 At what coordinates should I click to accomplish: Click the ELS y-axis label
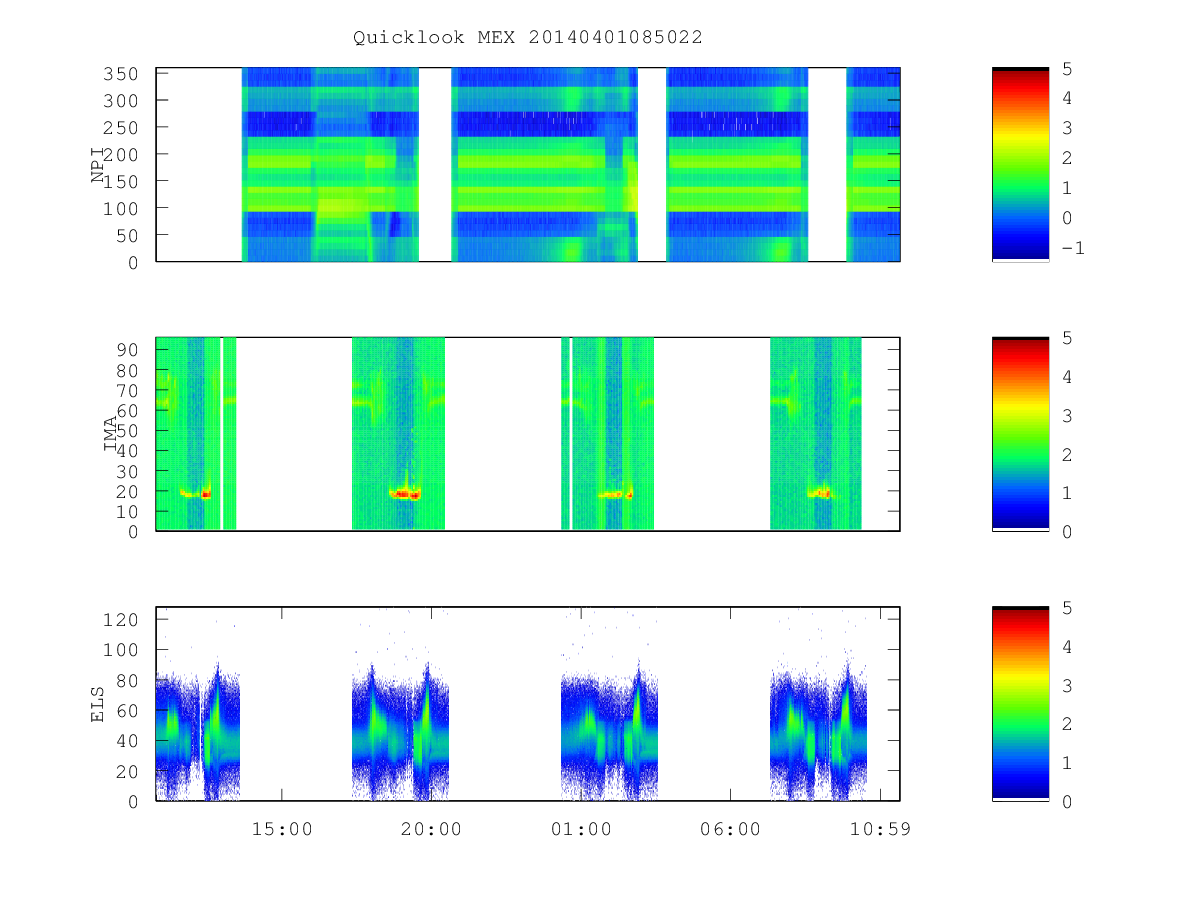pyautogui.click(x=98, y=704)
